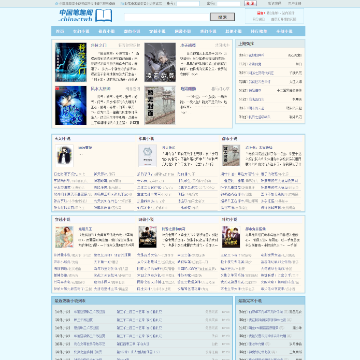The image size is (360, 360).
Task: Open the blue glowing figure book cover
Action: 71,106
